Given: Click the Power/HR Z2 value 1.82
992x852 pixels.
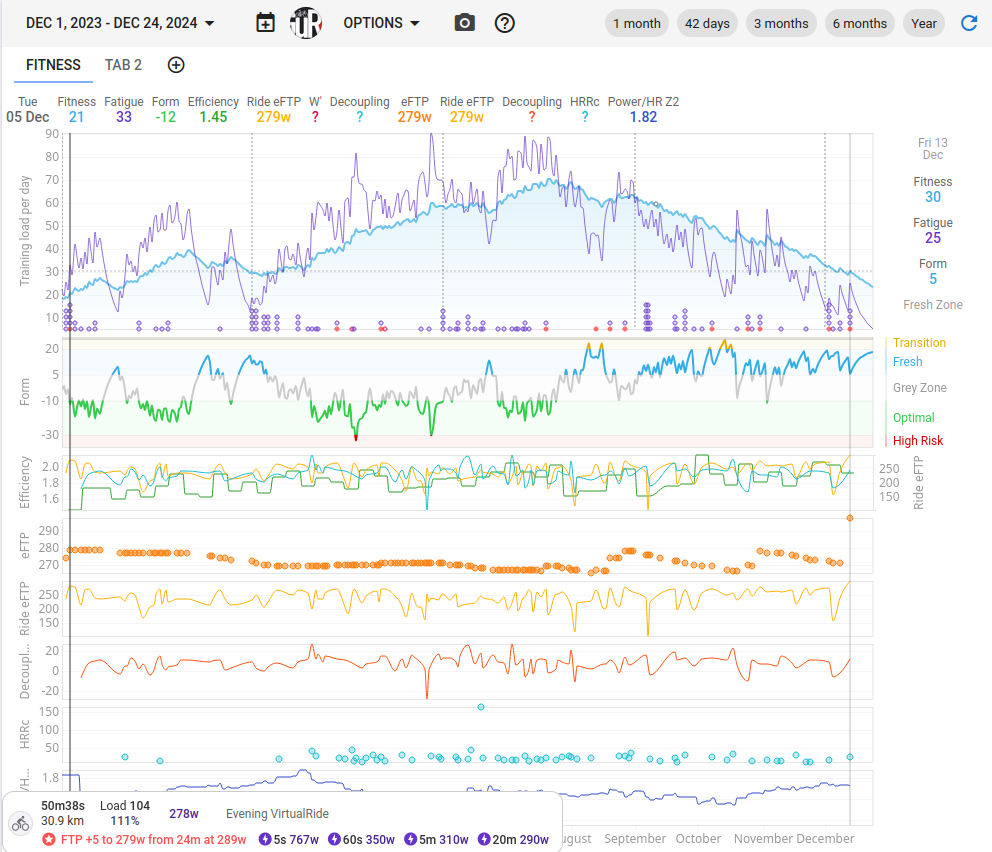Looking at the screenshot, I should (643, 117).
